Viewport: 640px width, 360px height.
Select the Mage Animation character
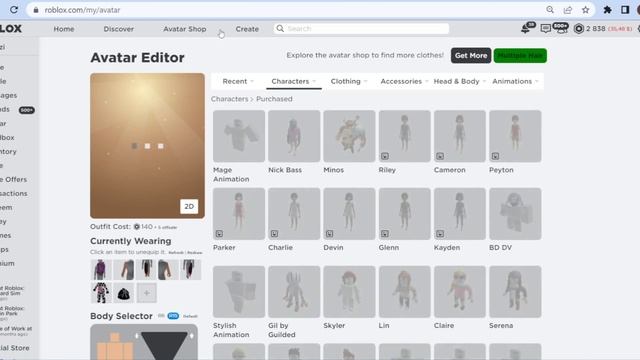pos(239,136)
